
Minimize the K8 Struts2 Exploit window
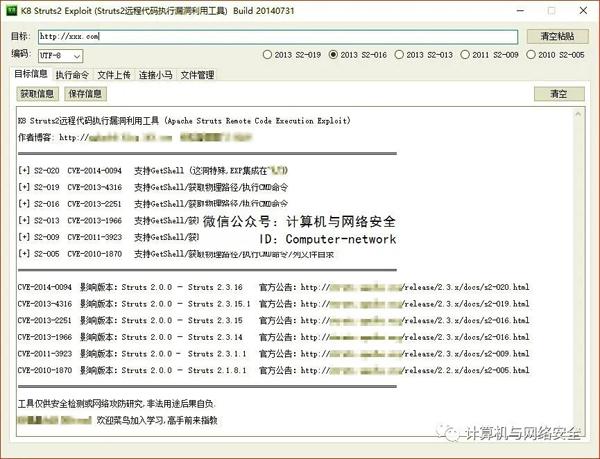pyautogui.click(x=520, y=11)
